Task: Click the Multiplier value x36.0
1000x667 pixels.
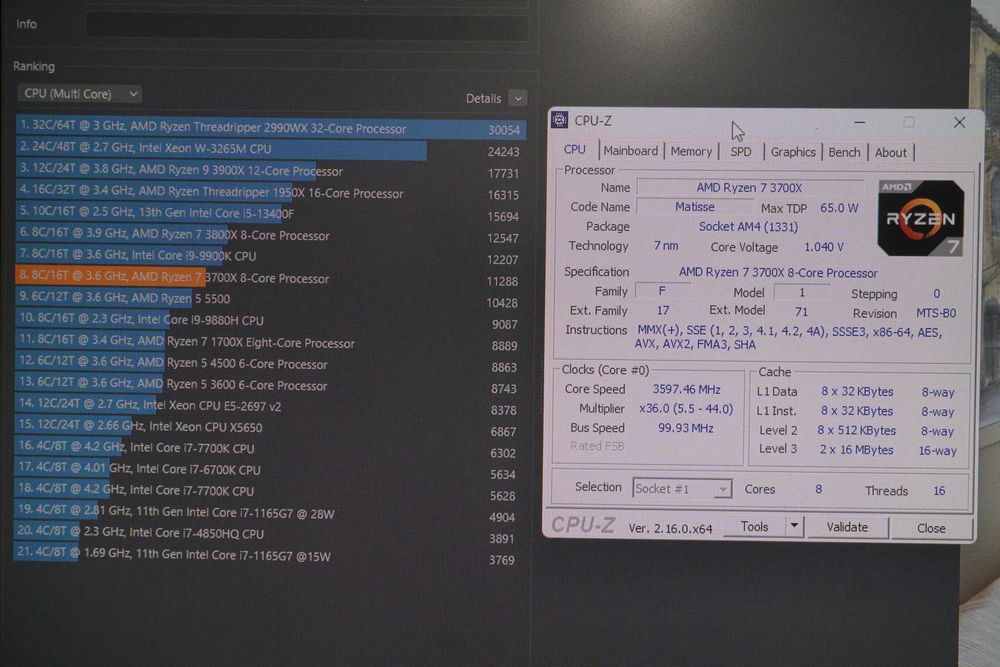Action: click(686, 409)
